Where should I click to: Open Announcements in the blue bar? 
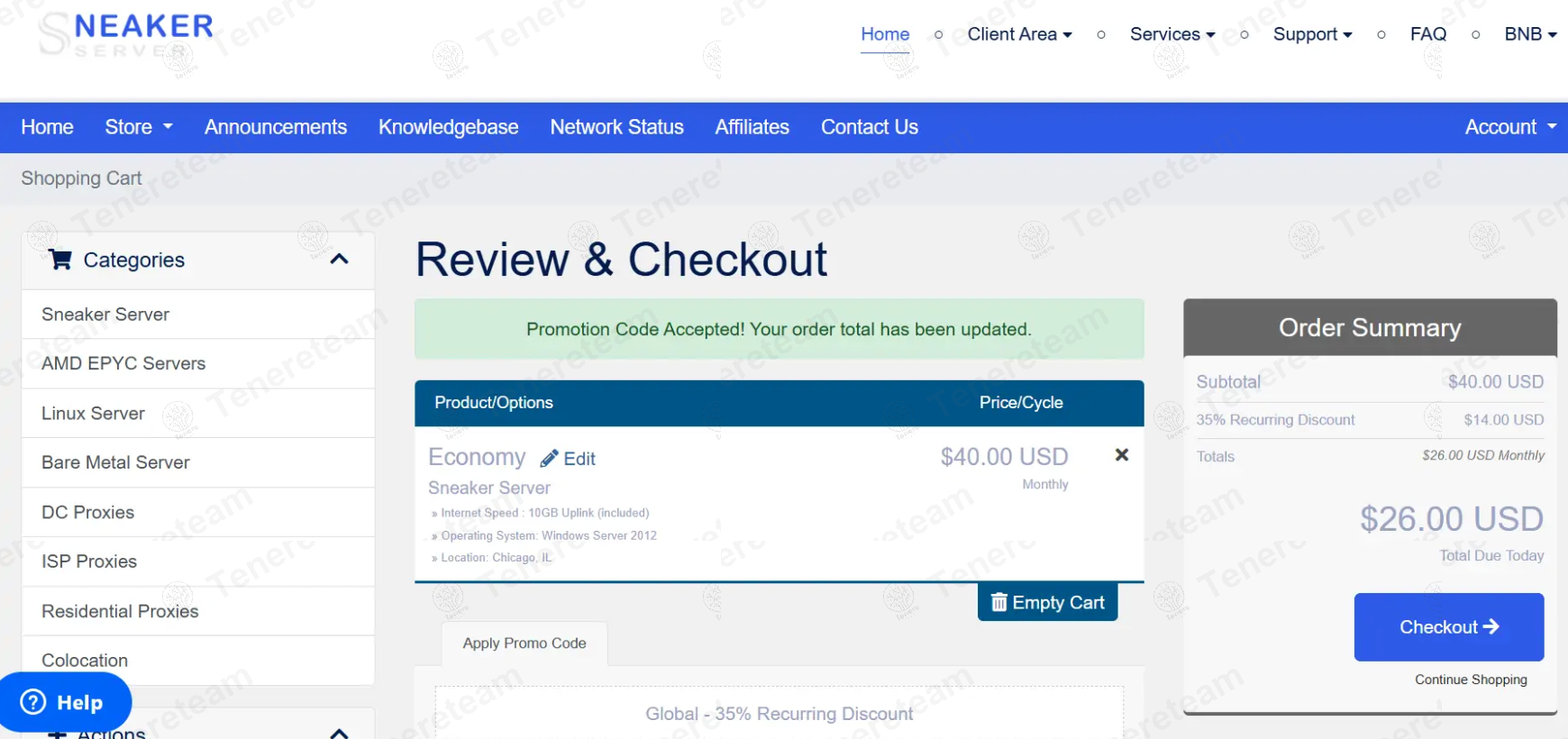click(276, 127)
